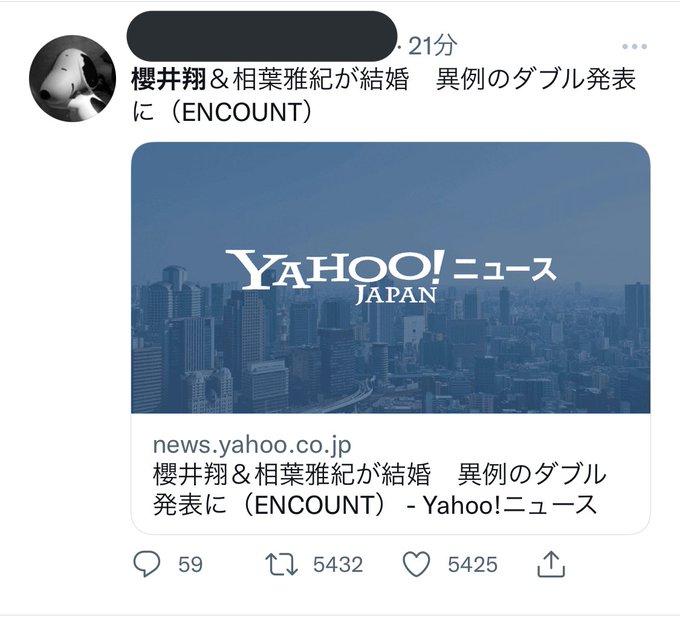This screenshot has width=680, height=619.
Task: View the poster's round avatar picture
Action: tap(72, 79)
